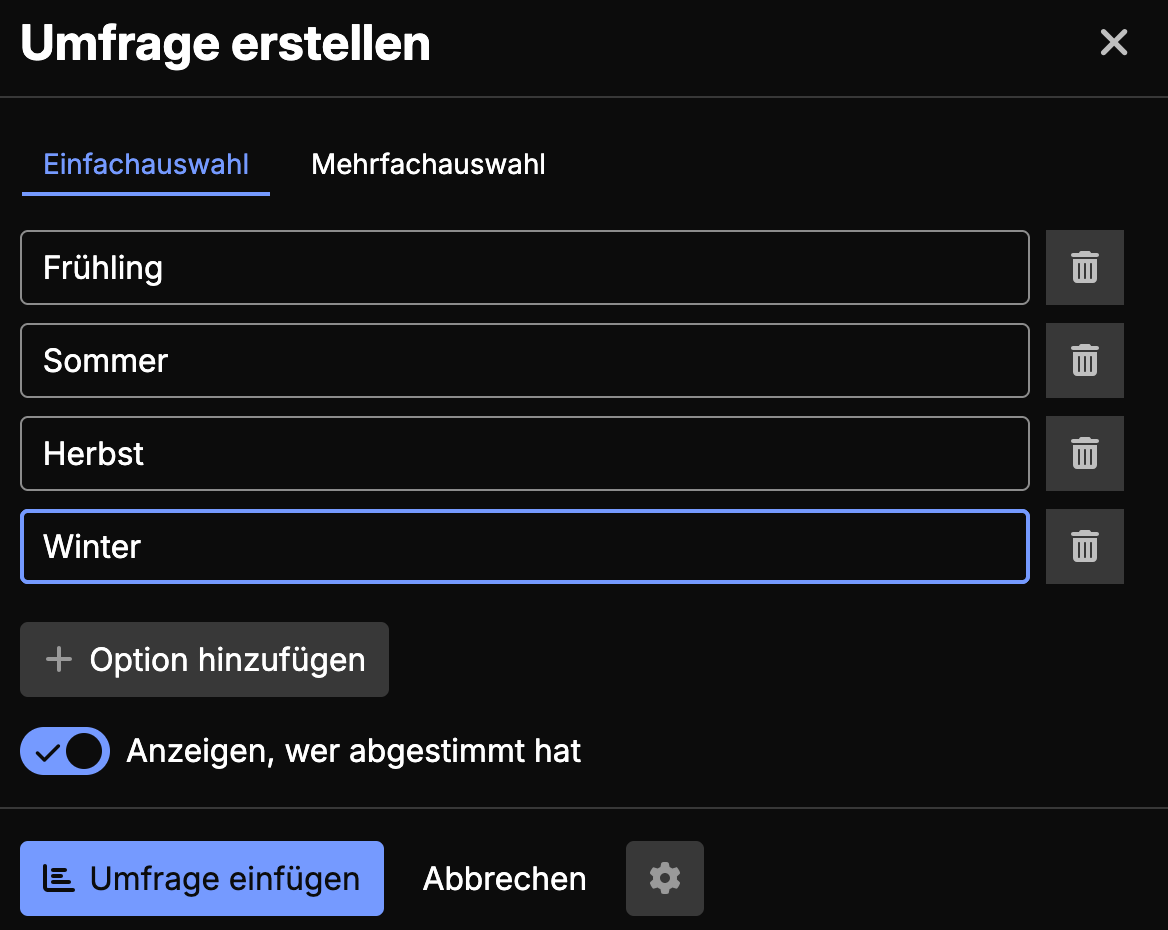Viewport: 1168px width, 930px height.
Task: Remove the Sommer option via trash icon
Action: (x=1084, y=360)
